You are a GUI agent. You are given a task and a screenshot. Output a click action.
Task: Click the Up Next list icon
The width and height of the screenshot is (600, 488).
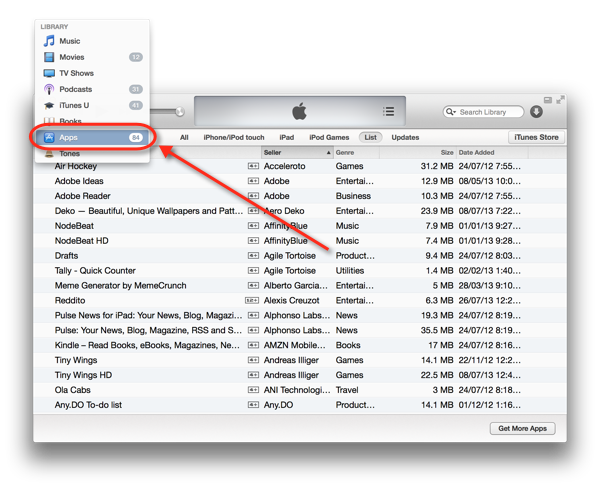pyautogui.click(x=389, y=112)
